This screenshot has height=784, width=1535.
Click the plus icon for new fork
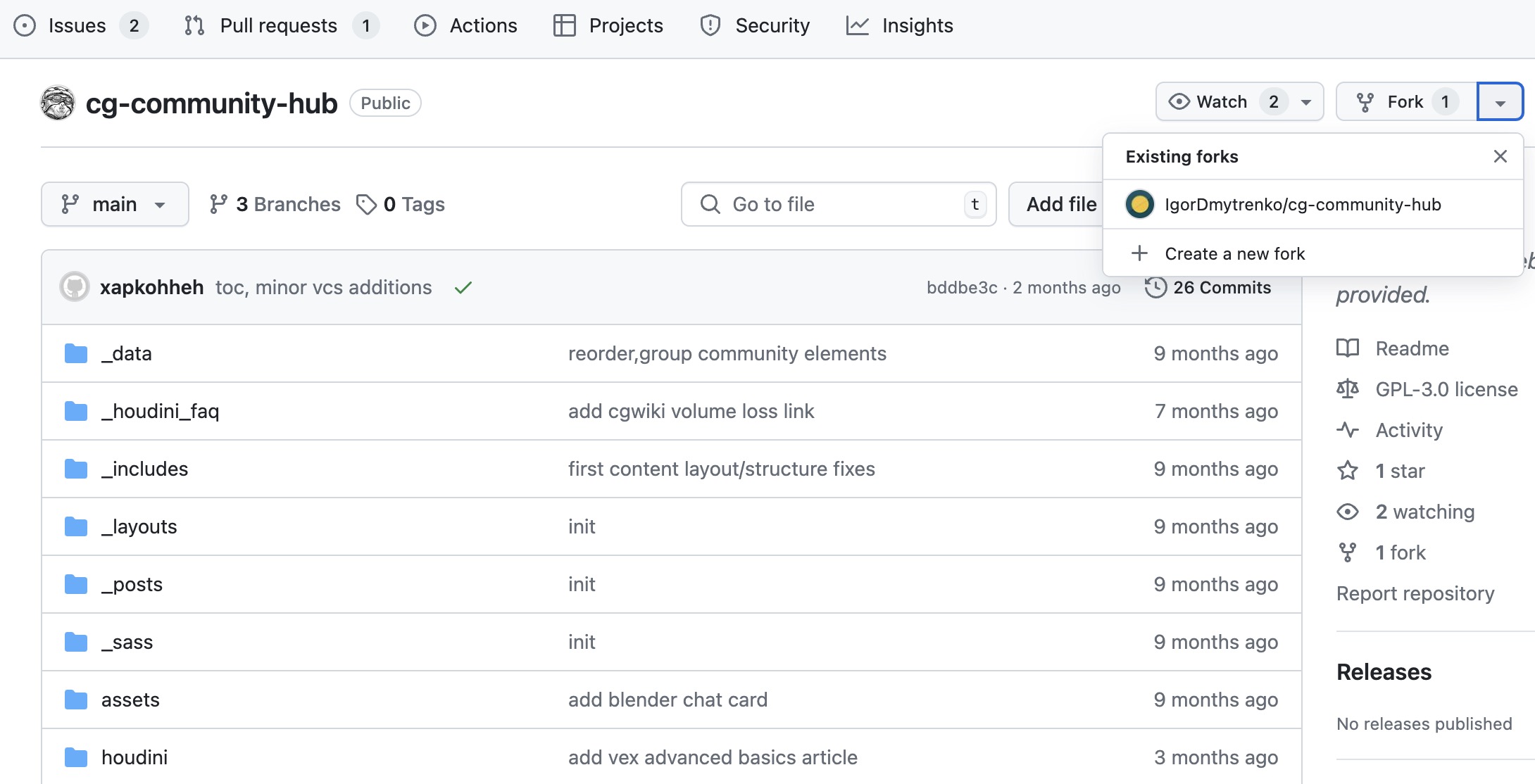[1139, 253]
